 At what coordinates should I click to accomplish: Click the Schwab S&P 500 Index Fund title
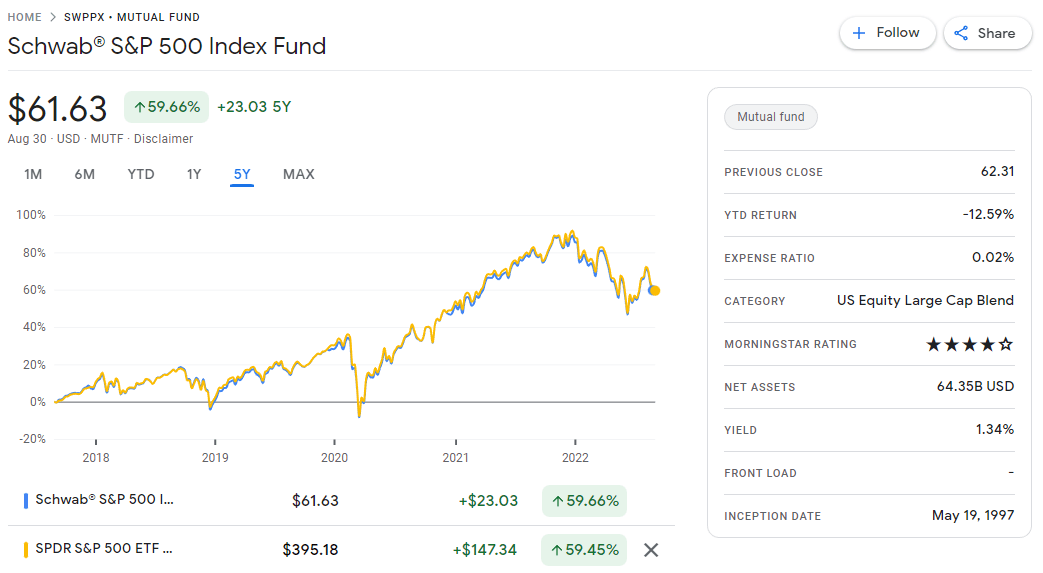coord(167,46)
